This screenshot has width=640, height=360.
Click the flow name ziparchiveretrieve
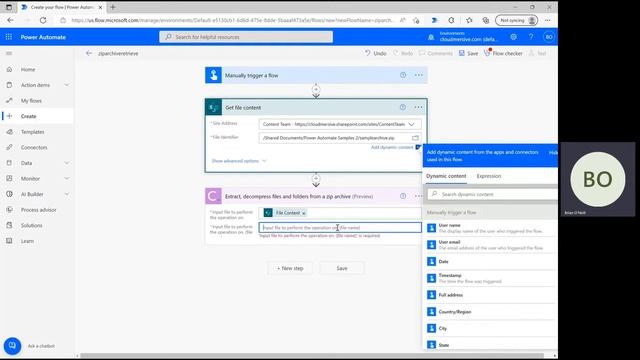click(x=118, y=53)
